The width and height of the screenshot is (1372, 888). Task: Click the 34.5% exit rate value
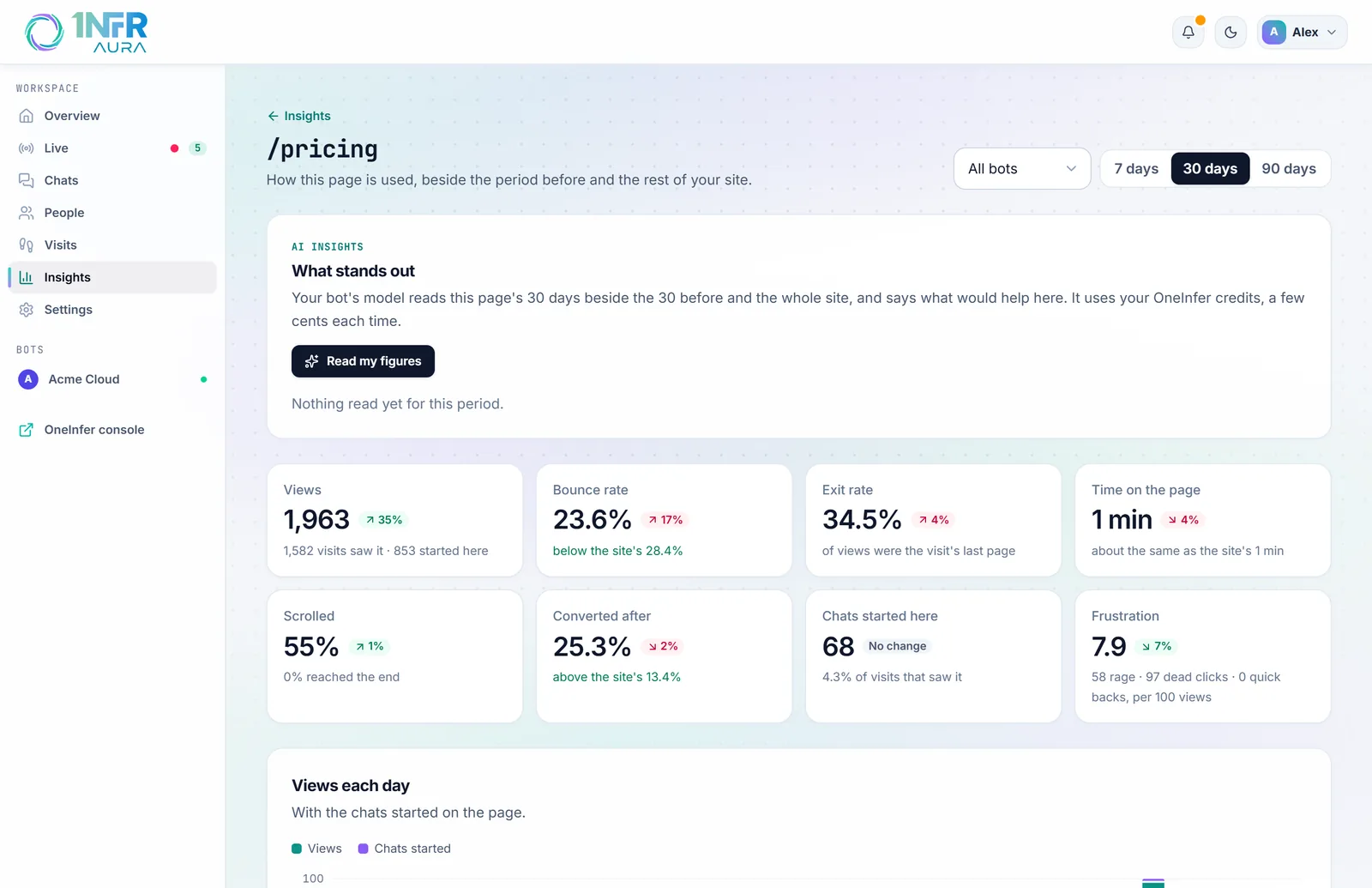click(x=862, y=519)
